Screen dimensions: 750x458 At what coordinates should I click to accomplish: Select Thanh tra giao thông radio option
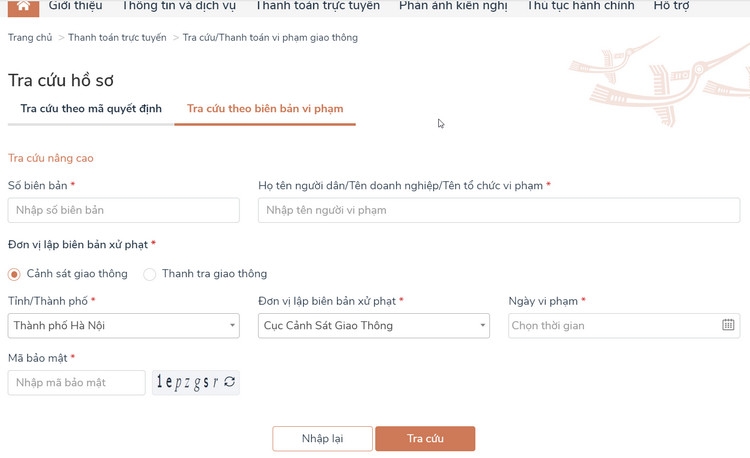pos(150,274)
